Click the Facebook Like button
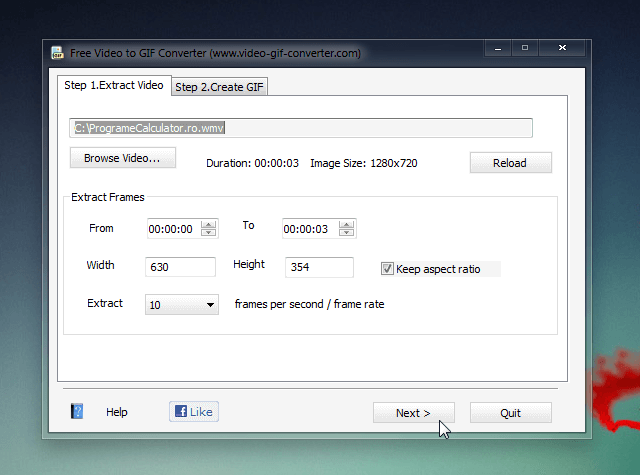This screenshot has width=640, height=475. click(193, 411)
